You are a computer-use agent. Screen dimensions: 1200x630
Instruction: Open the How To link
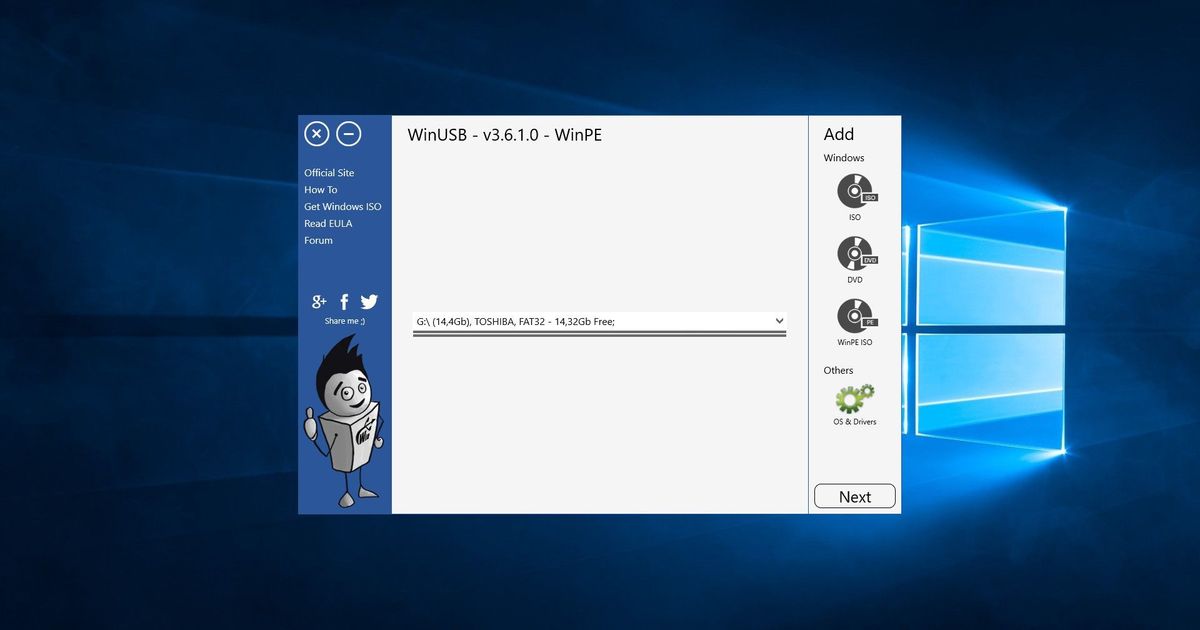click(321, 190)
